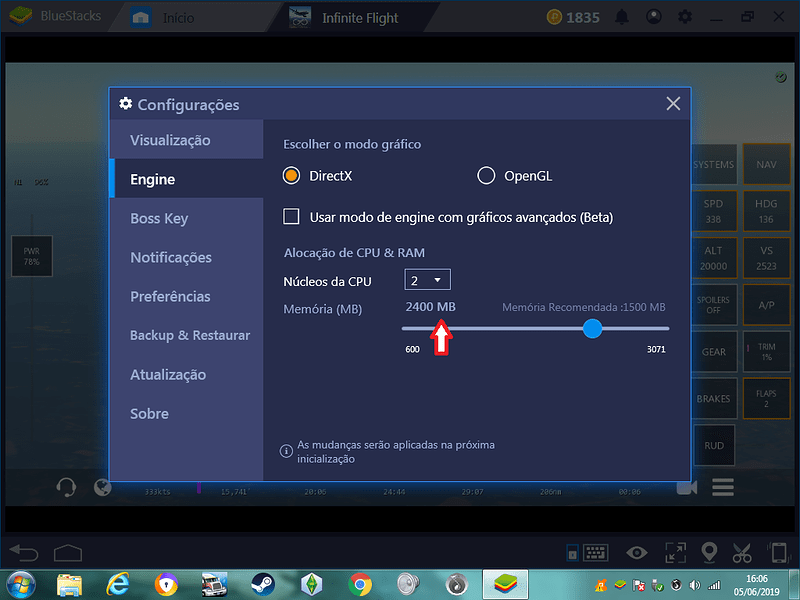The image size is (800, 600).
Task: Click the SPD 338 autopilot button
Action: (714, 211)
